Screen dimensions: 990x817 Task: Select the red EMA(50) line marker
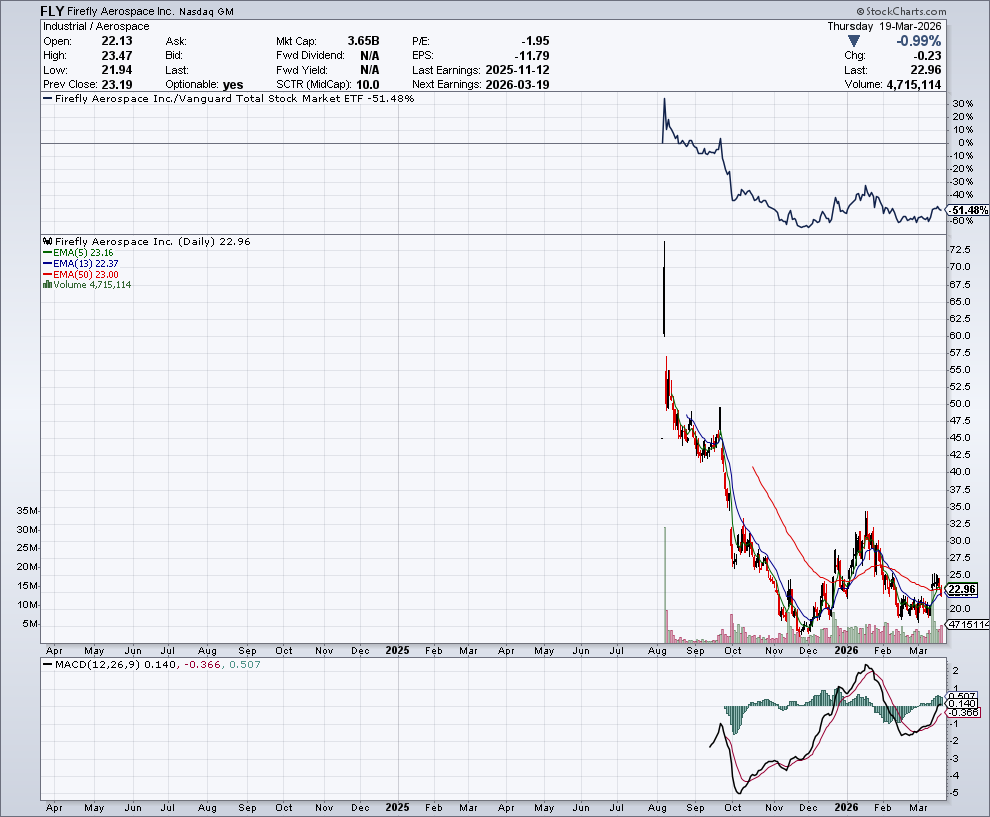46,273
